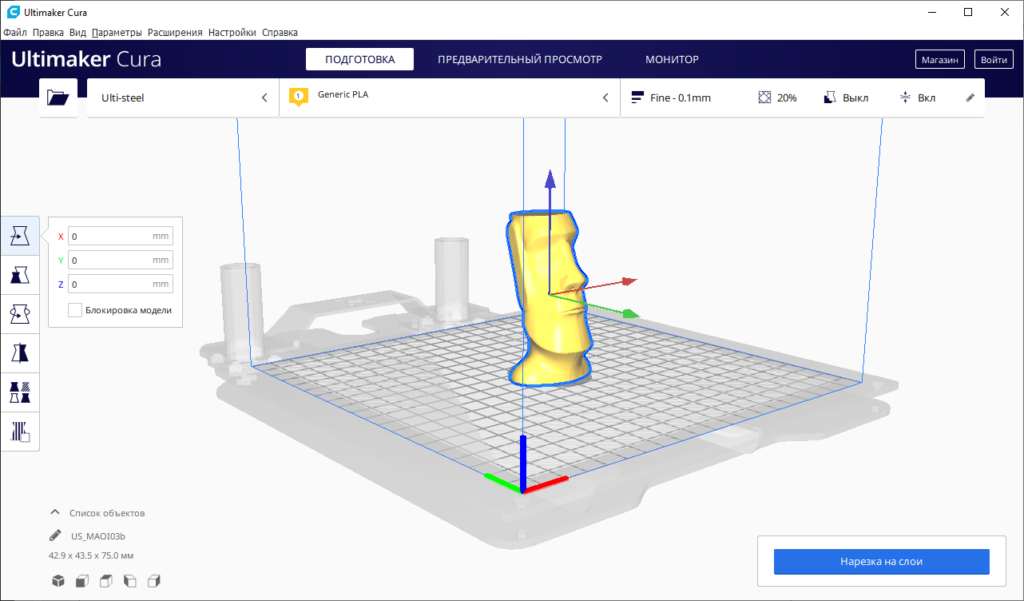Click the print settings pencil edit icon

pyautogui.click(x=969, y=98)
